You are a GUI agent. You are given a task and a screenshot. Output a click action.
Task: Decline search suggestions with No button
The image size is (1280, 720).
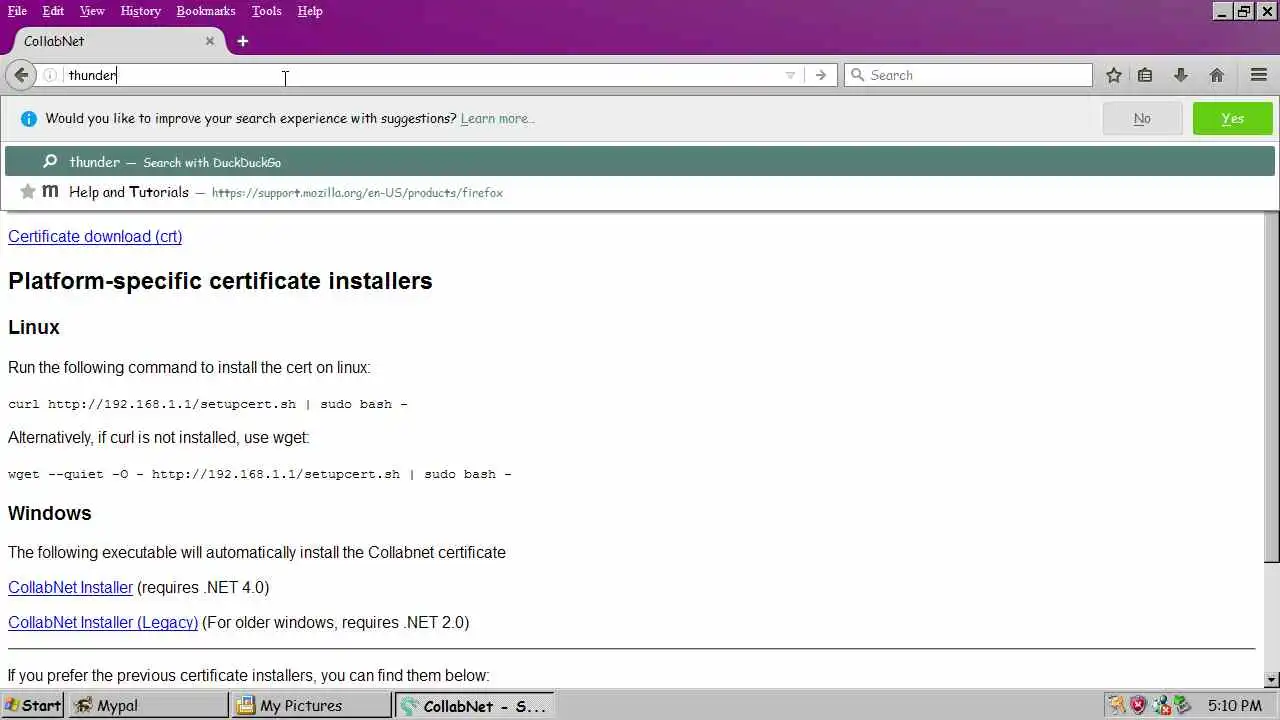point(1142,118)
